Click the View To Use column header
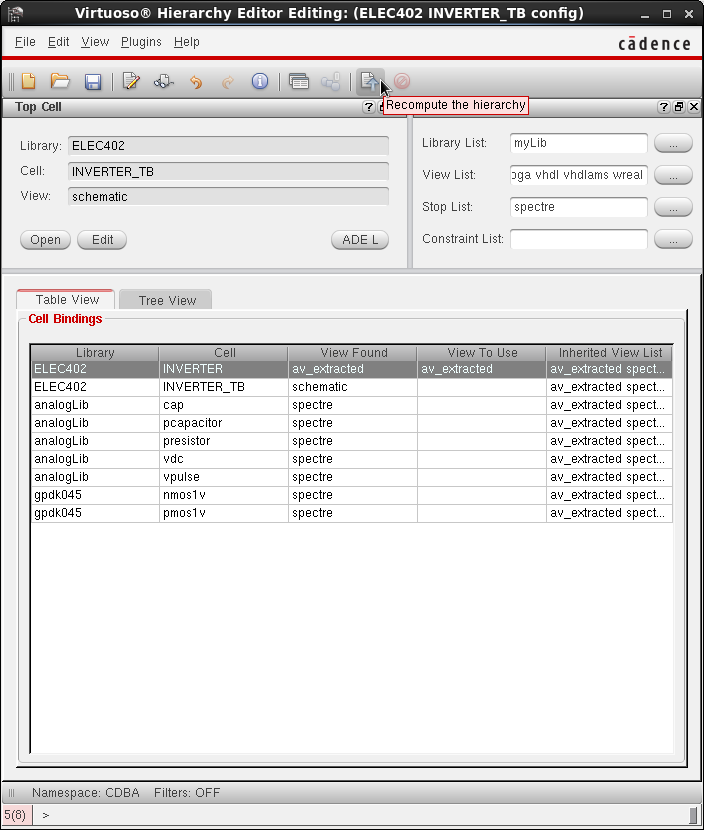The image size is (704, 830). point(482,353)
